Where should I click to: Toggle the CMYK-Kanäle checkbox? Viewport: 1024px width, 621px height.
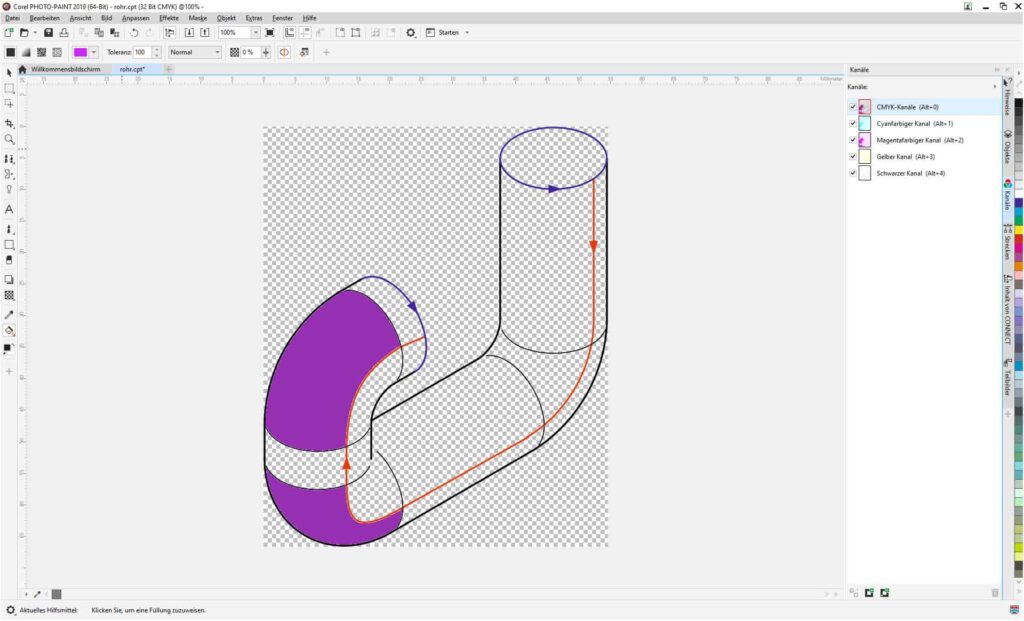[x=853, y=107]
